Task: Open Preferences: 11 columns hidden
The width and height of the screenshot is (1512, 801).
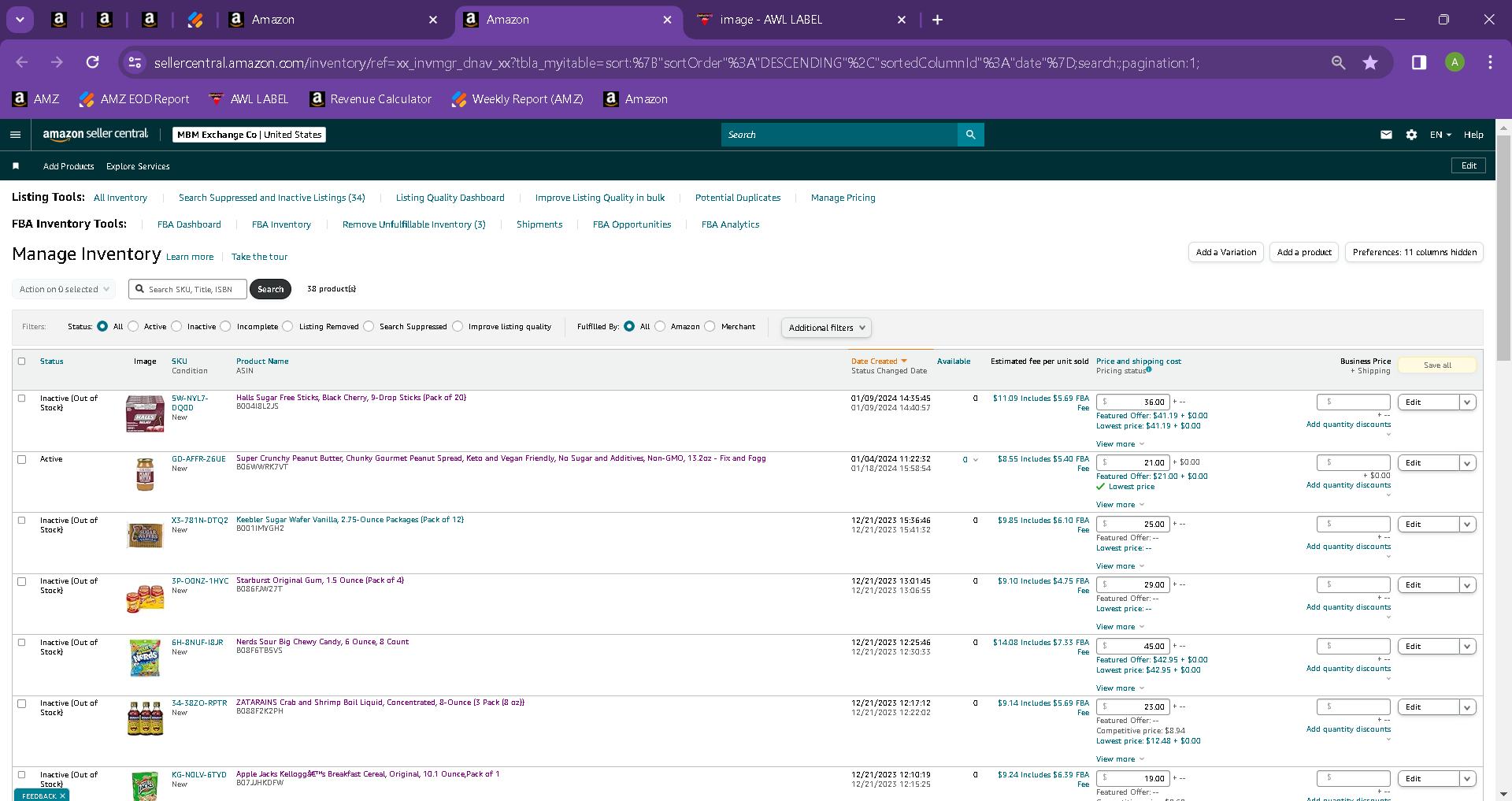Action: pyautogui.click(x=1414, y=252)
